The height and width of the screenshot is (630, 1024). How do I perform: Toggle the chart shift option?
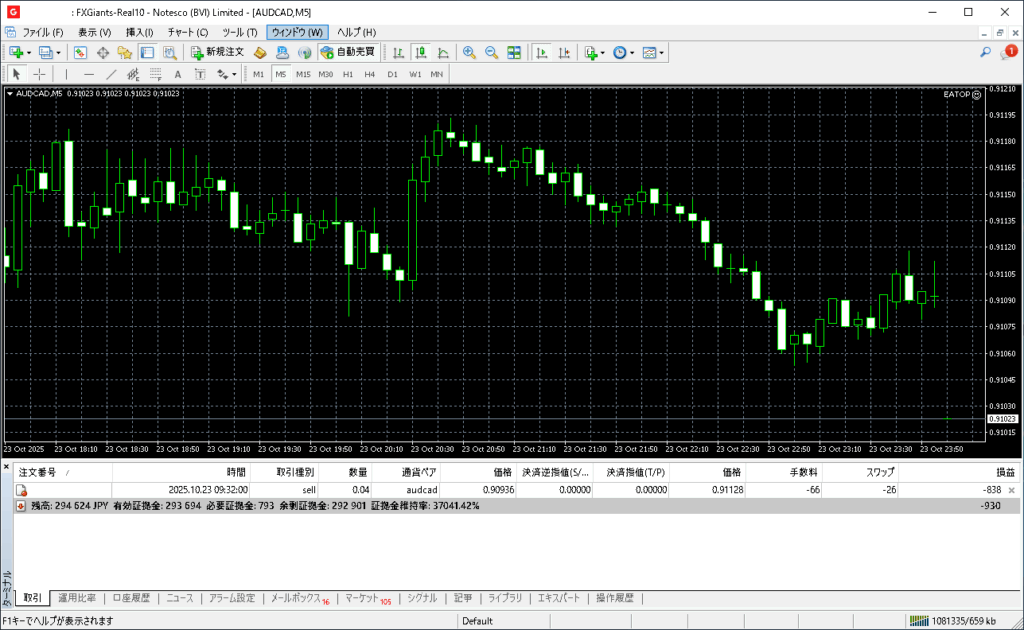563,52
